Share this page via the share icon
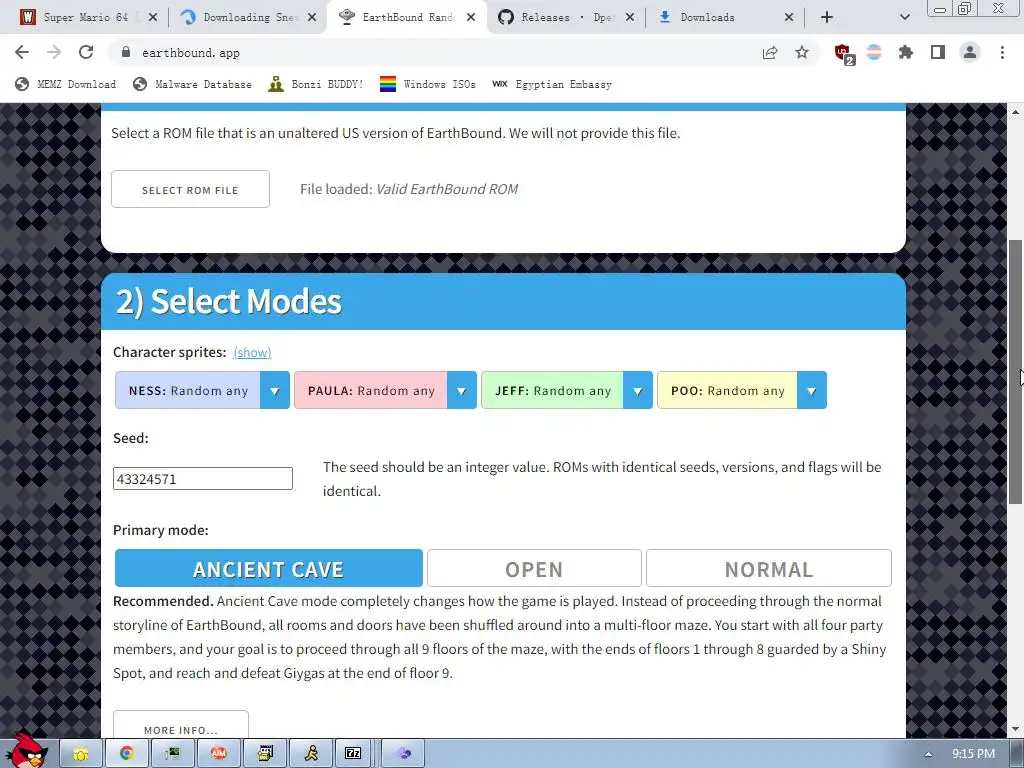Screen dimensions: 1024x768 770,52
